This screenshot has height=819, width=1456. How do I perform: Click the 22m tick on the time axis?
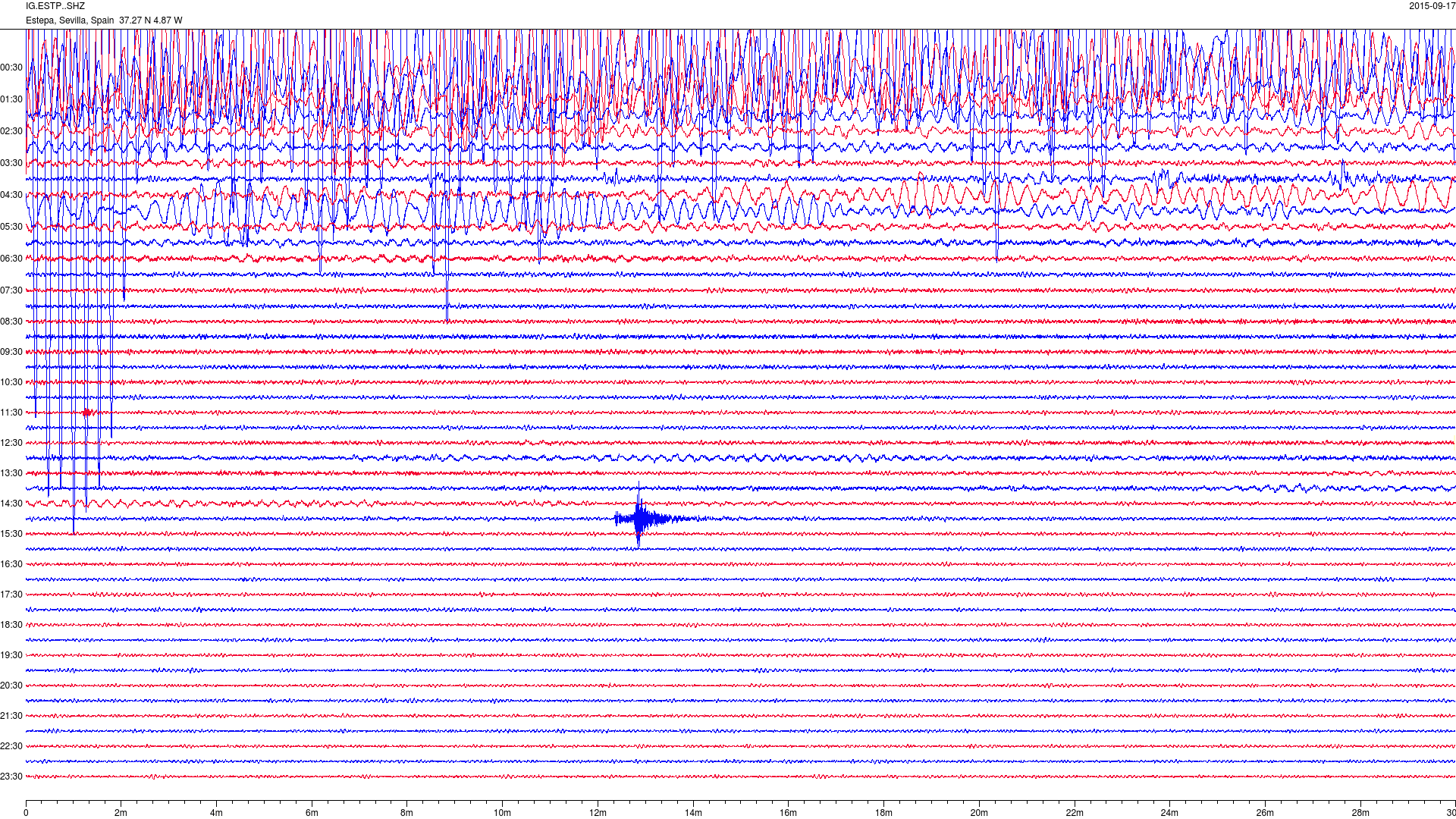[x=1075, y=813]
